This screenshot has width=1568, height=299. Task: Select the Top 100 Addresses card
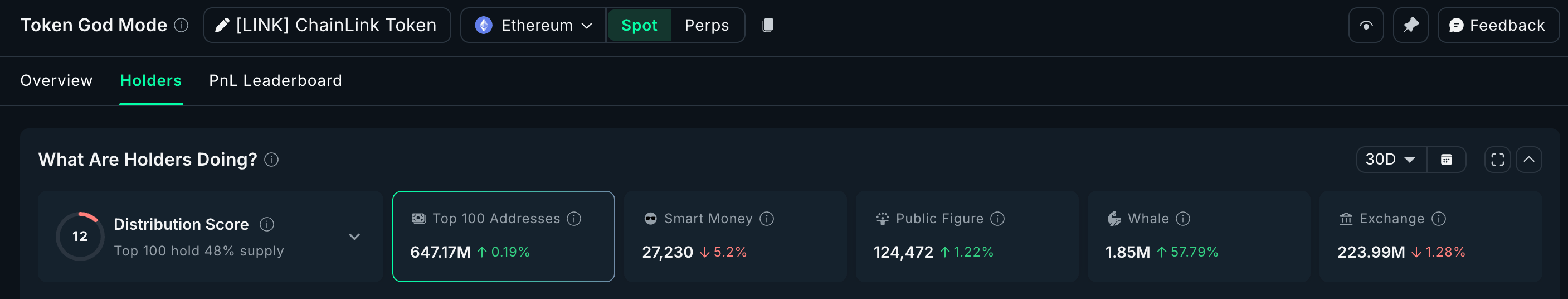(503, 237)
